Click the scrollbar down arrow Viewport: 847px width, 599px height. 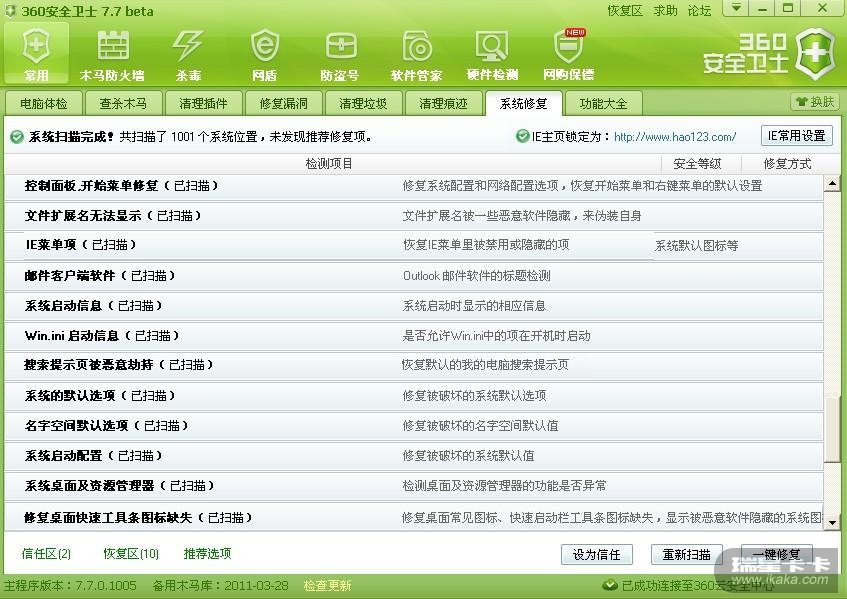832,522
